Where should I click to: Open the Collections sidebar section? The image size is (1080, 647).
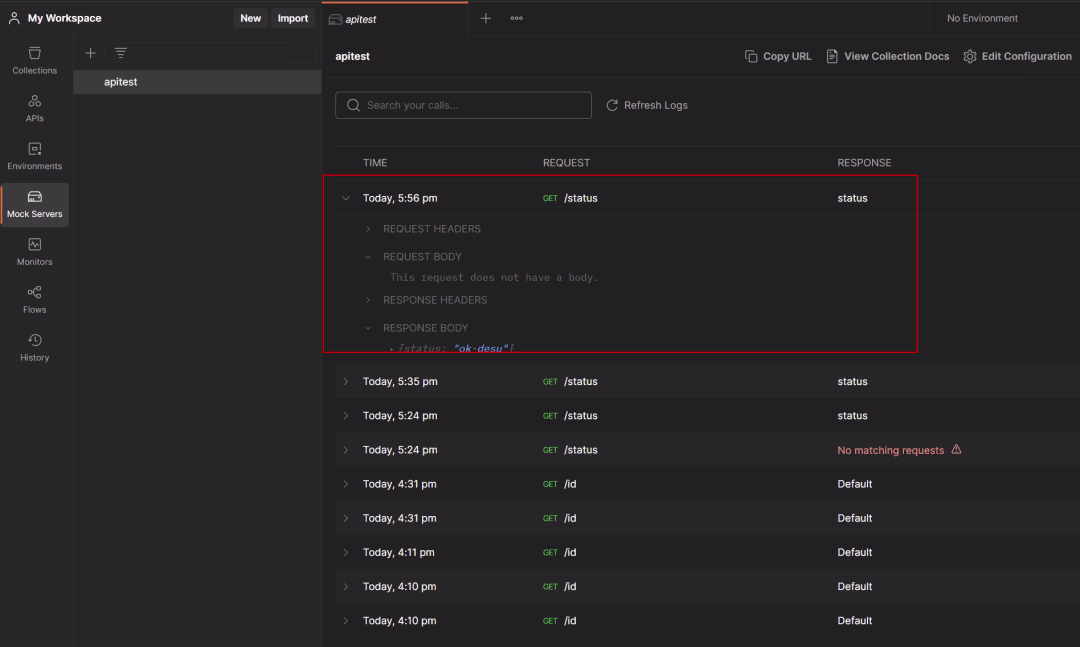[34, 61]
